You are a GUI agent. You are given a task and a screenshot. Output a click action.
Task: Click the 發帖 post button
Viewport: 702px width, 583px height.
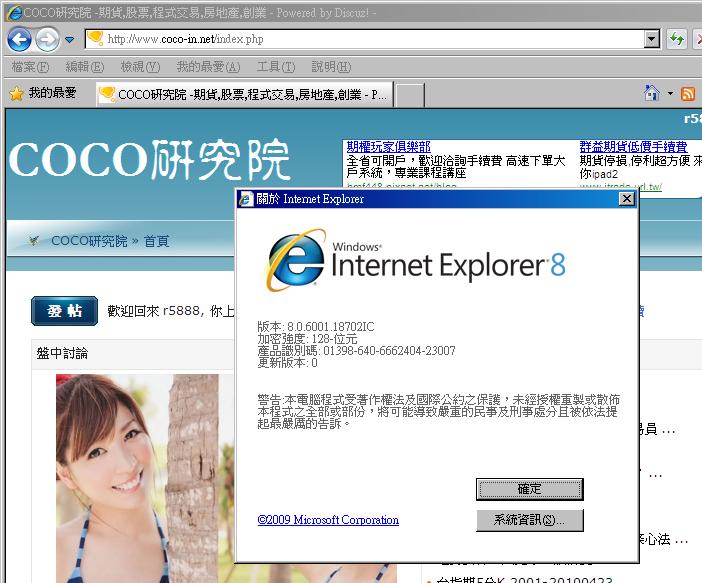[x=64, y=311]
